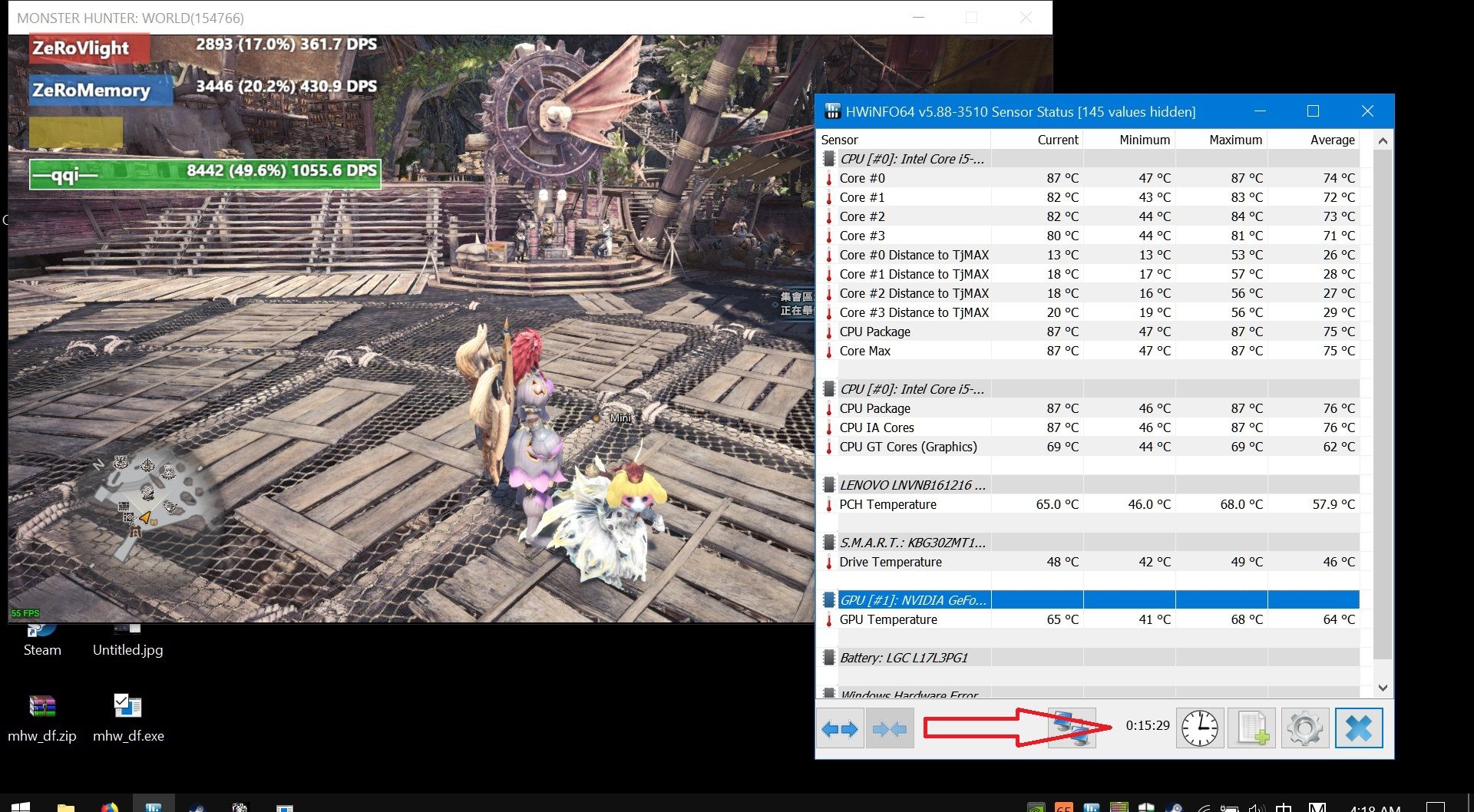Click the sensor list vertical scrollbar thumb
The height and width of the screenshot is (812, 1474).
1383,404
